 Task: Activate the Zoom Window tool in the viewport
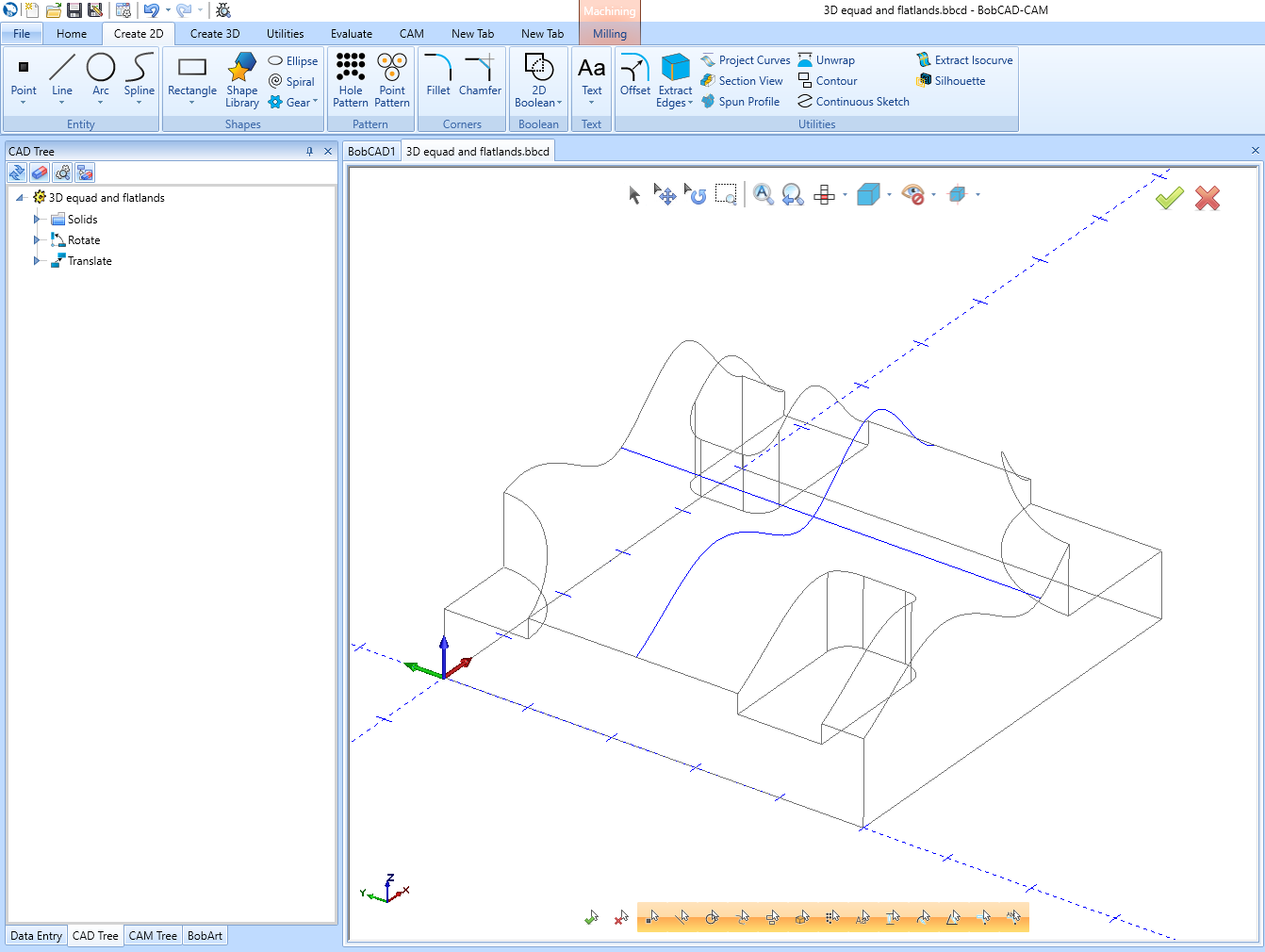tap(726, 193)
